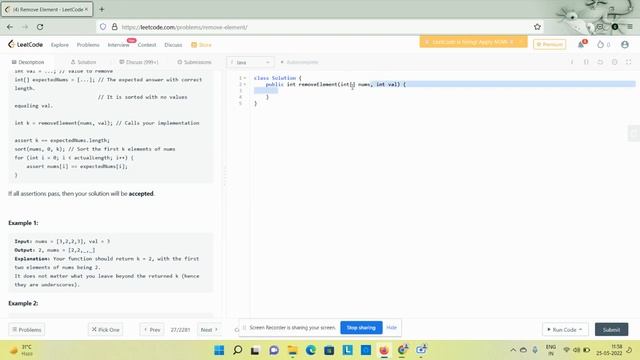Click inside code editor line 3
640x360 pixels.
point(444,91)
